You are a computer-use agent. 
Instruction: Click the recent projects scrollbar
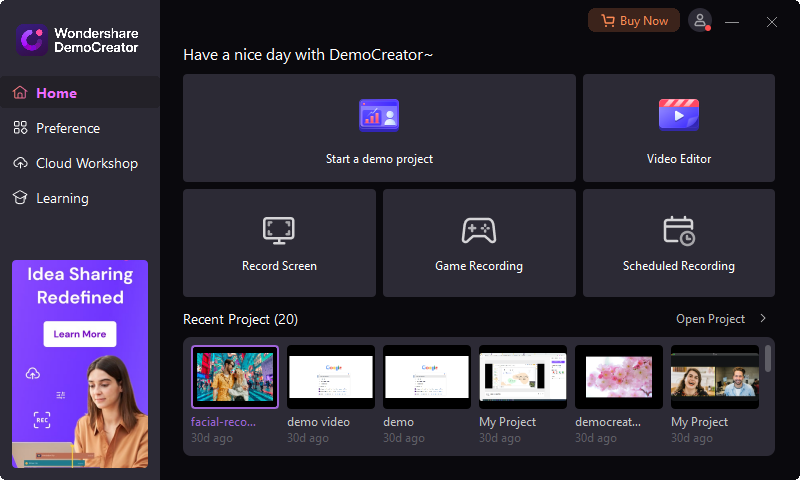pyautogui.click(x=768, y=359)
